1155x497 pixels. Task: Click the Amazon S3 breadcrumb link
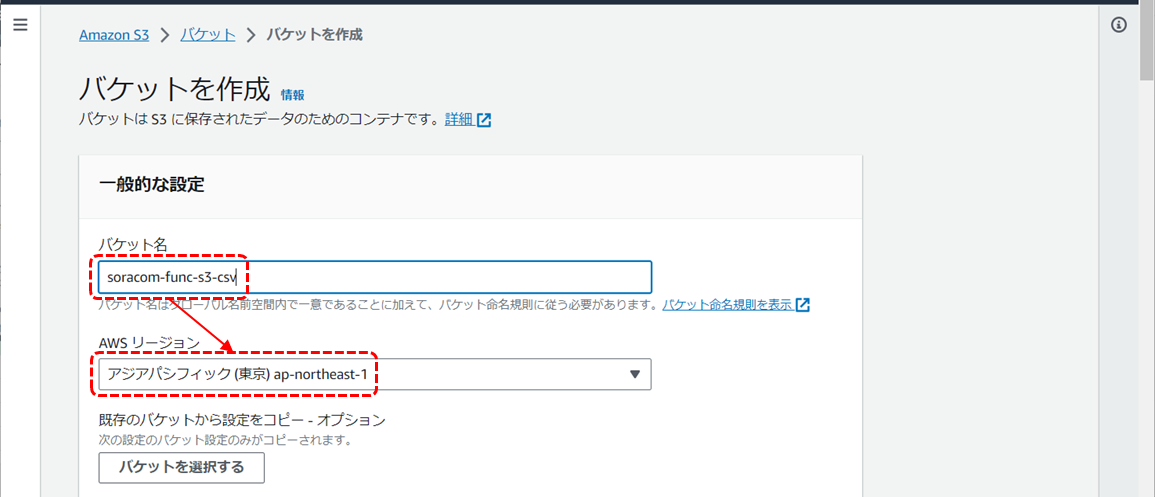tap(114, 35)
